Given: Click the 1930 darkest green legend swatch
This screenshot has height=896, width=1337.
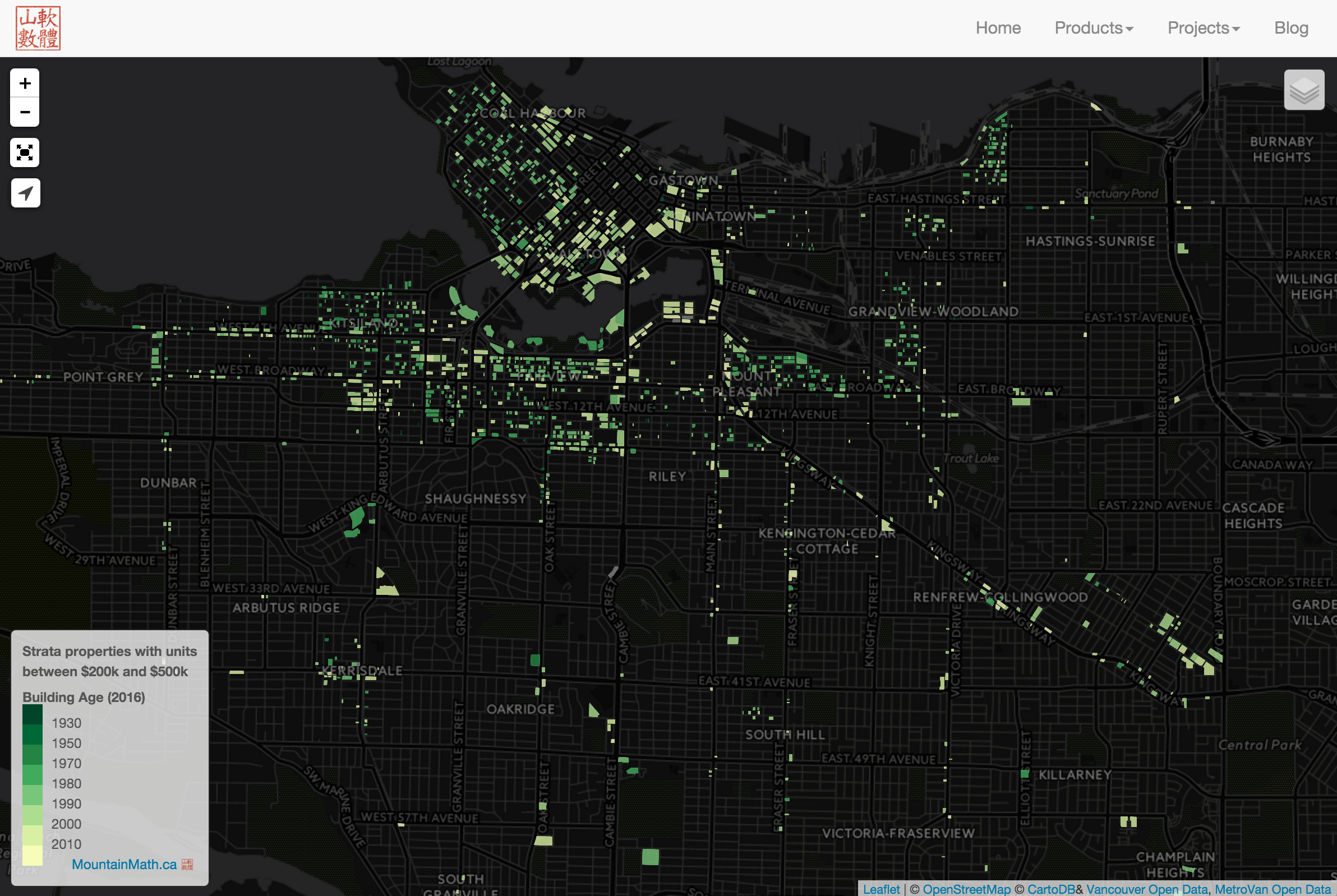Looking at the screenshot, I should [x=33, y=714].
